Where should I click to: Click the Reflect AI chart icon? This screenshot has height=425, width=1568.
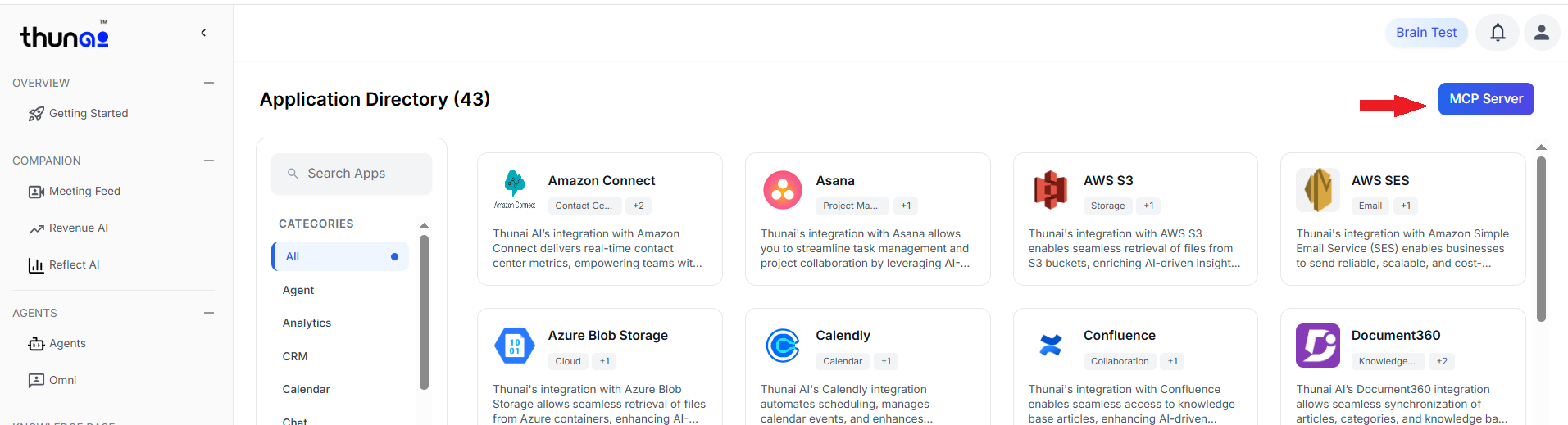click(x=36, y=265)
